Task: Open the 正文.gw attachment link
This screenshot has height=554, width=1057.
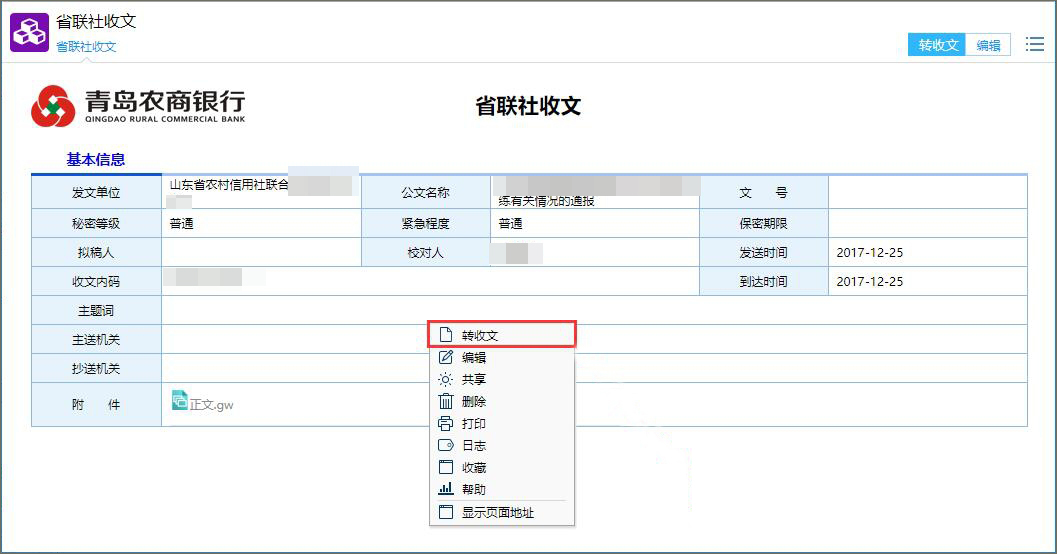Action: coord(211,404)
